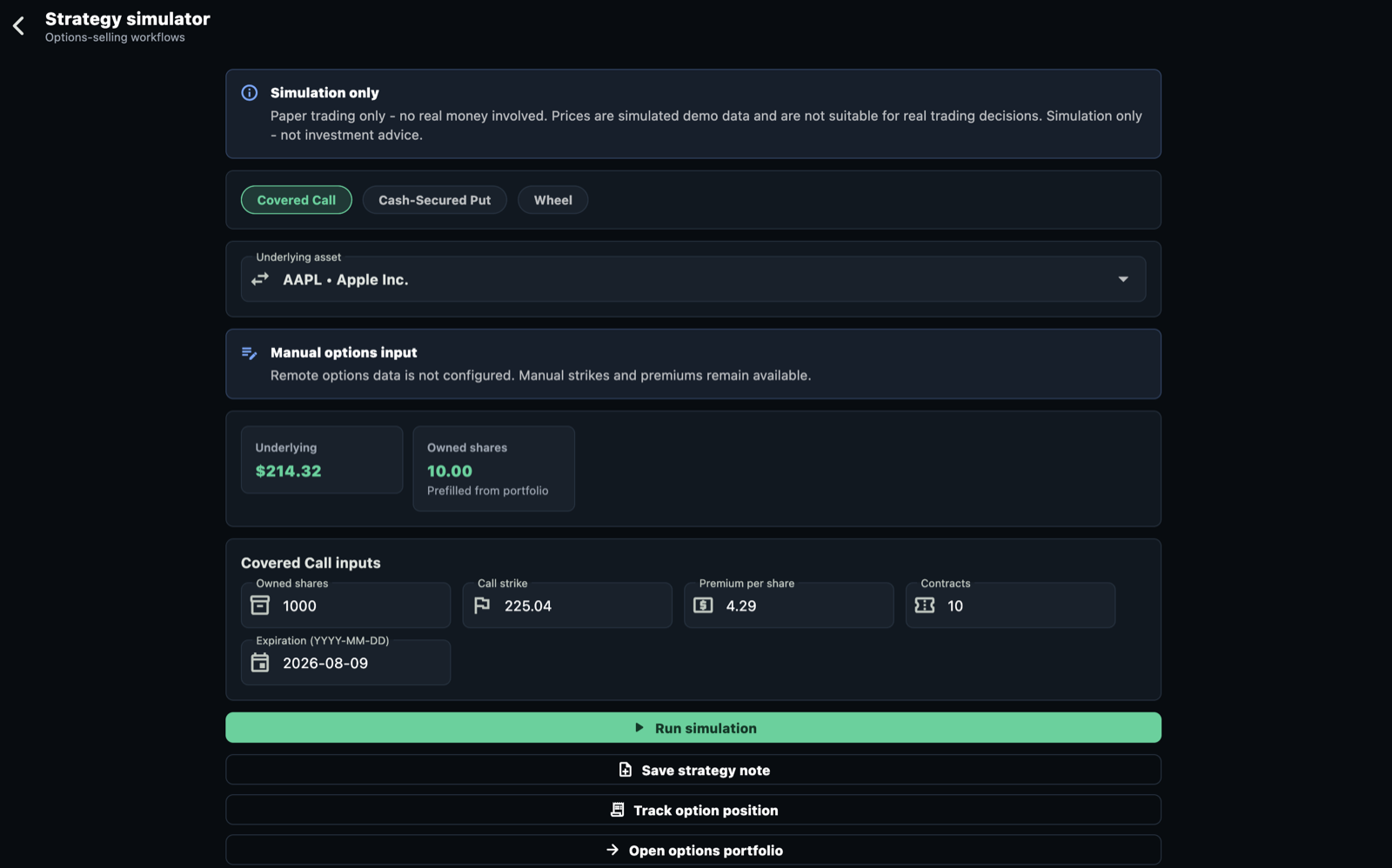The image size is (1392, 868).
Task: Click the edit-list icon beside Manual options input
Action: [250, 352]
